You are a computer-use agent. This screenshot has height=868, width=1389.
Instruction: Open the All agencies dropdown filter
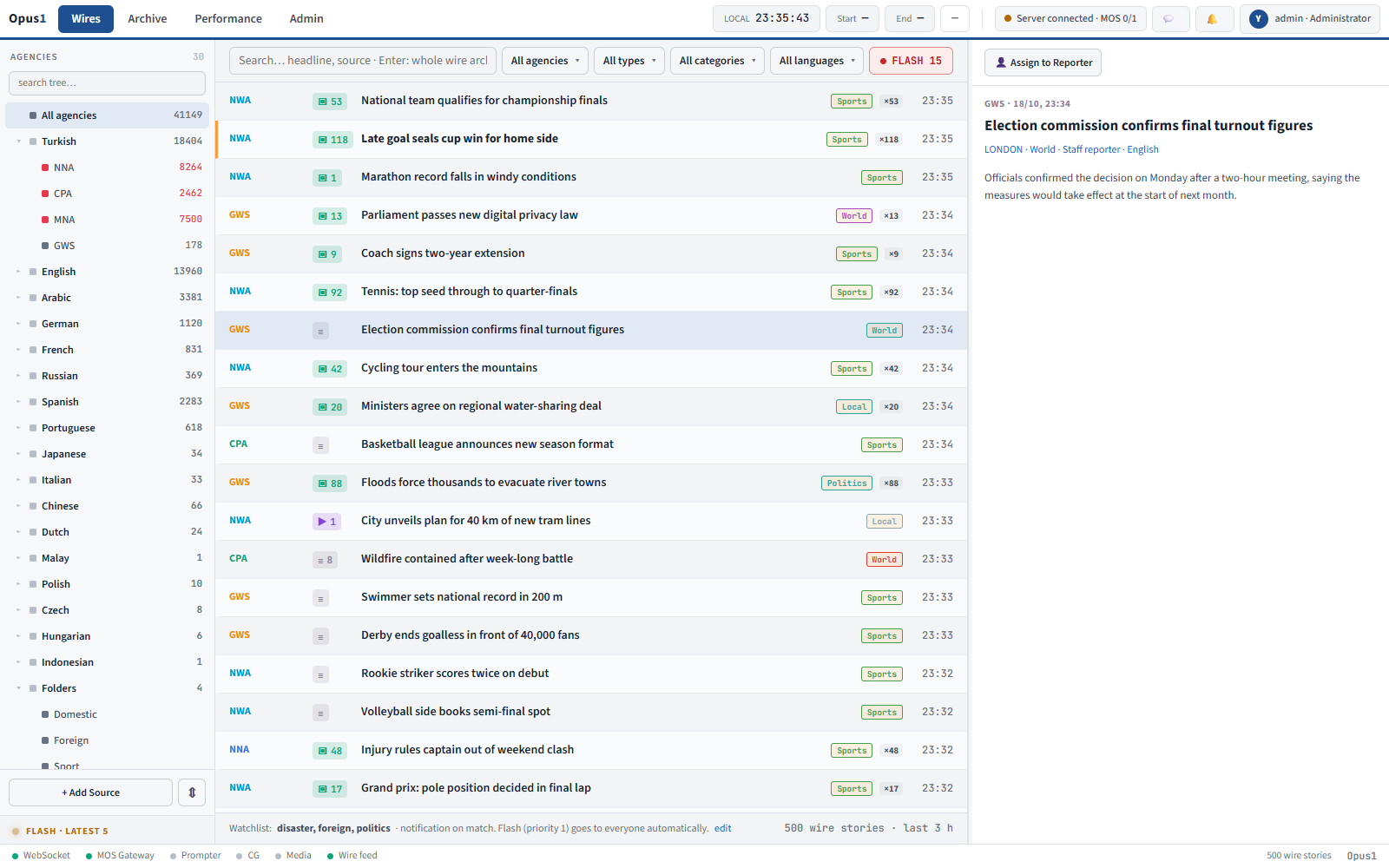point(544,61)
